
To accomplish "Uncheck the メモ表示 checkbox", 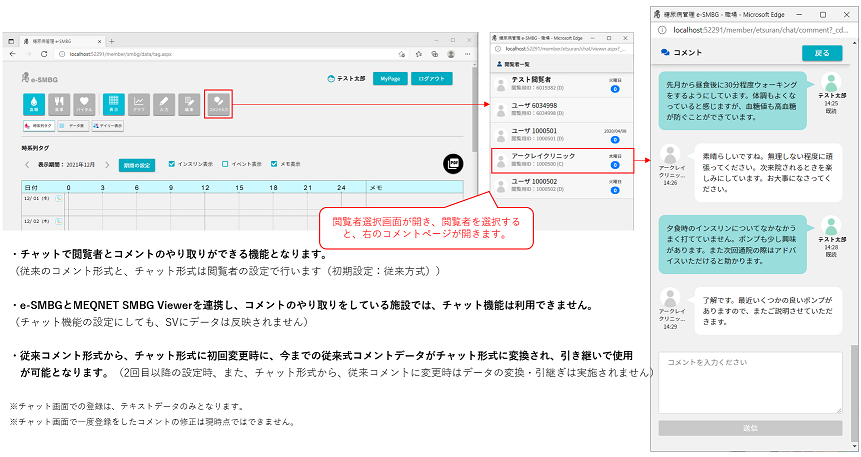I will tap(274, 164).
